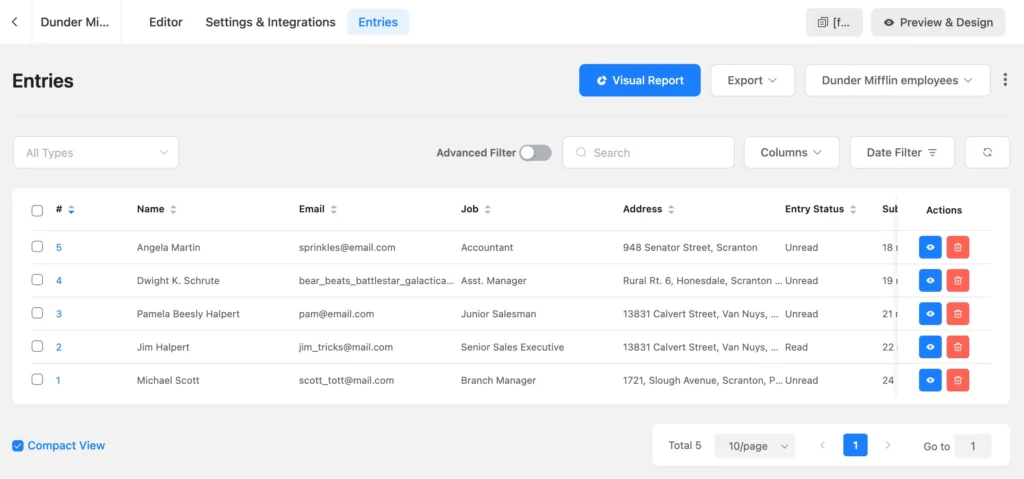This screenshot has width=1024, height=479.
Task: Click the Dunder Mi... form title
Action: tap(76, 22)
